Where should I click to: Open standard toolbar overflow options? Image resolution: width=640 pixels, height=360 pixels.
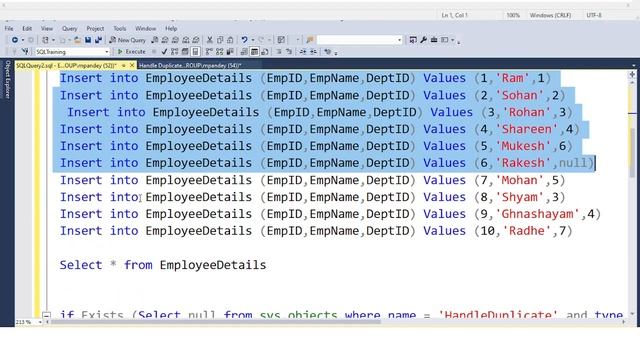pos(459,42)
